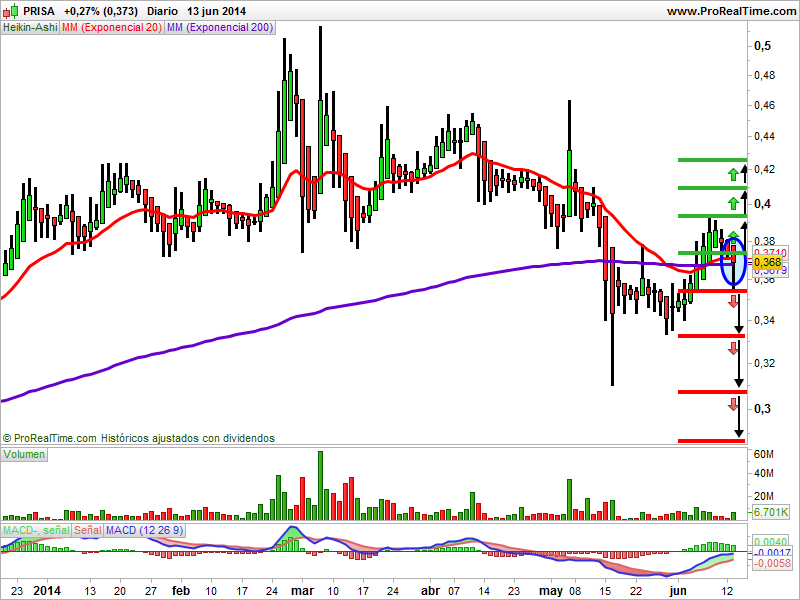Click the 2014 year label on the time axis

tap(47, 591)
